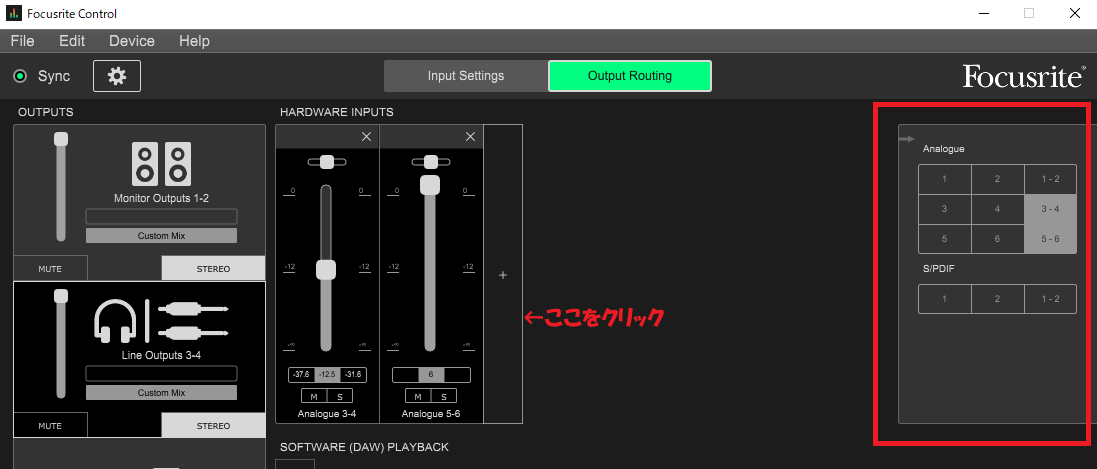Click the -12.5 level value box
The height and width of the screenshot is (469, 1097).
(327, 374)
